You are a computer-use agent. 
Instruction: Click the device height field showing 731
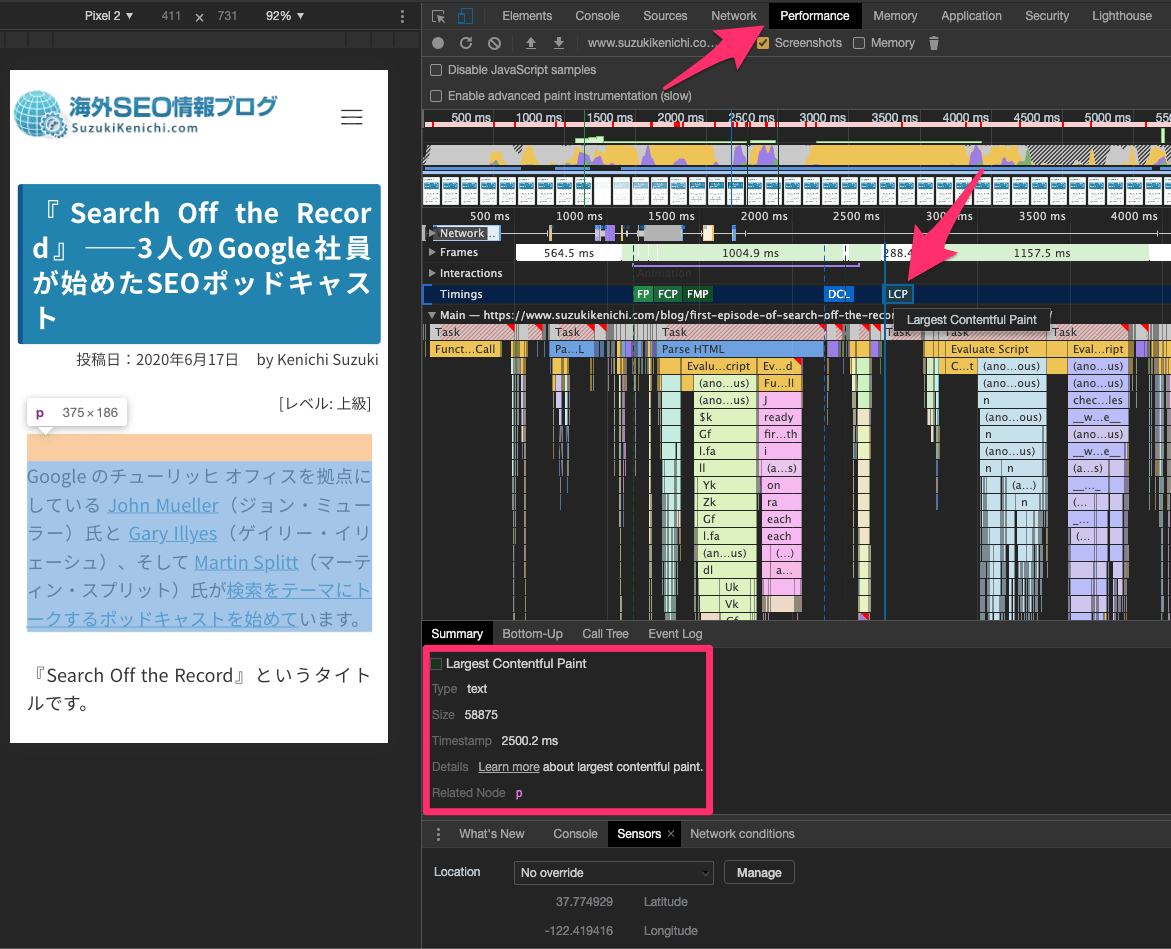227,16
